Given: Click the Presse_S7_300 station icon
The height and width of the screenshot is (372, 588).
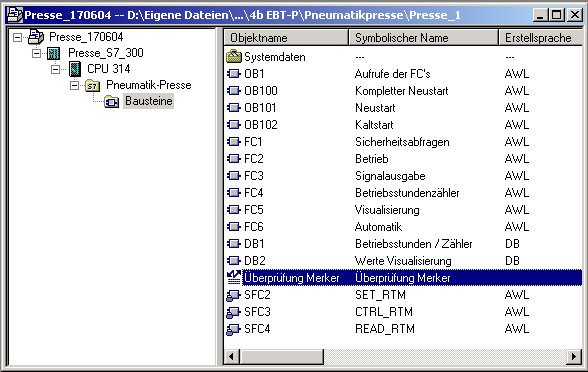Looking at the screenshot, I should click(54, 53).
